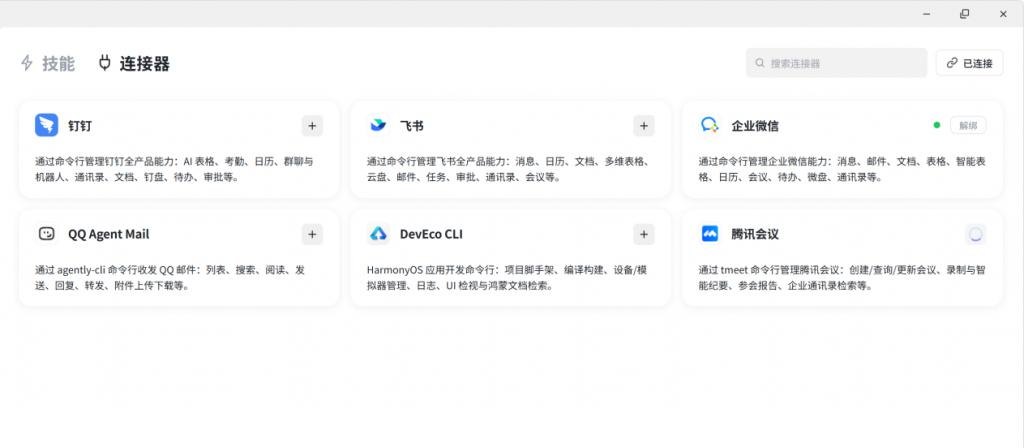Click the 企业微信 logo icon
The image size is (1024, 448).
coord(710,125)
